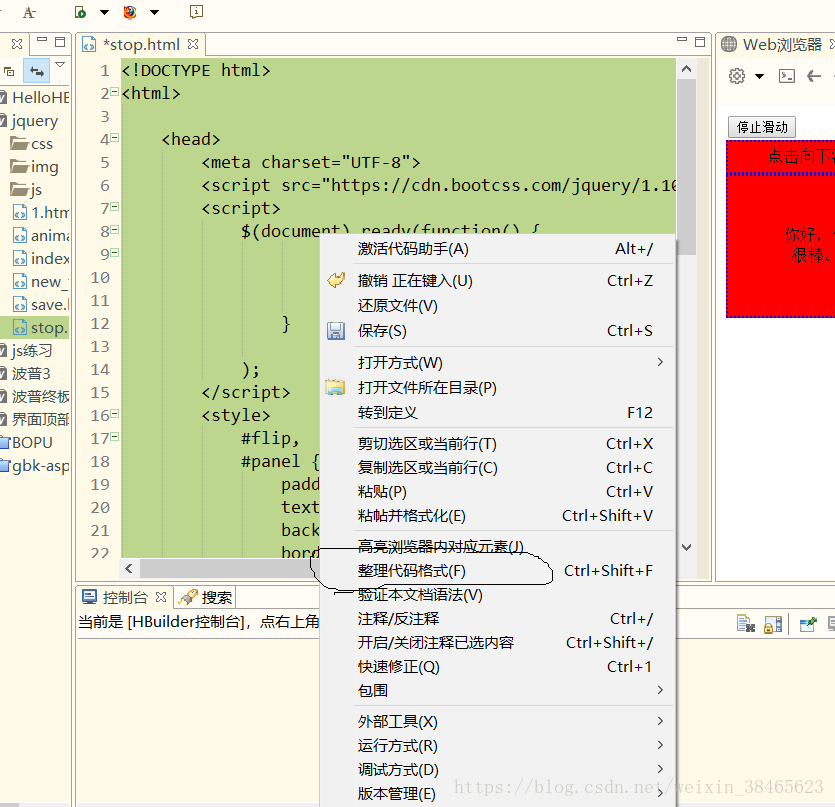835x807 pixels.
Task: Collapse code fold at line 8
Action: coord(114,230)
